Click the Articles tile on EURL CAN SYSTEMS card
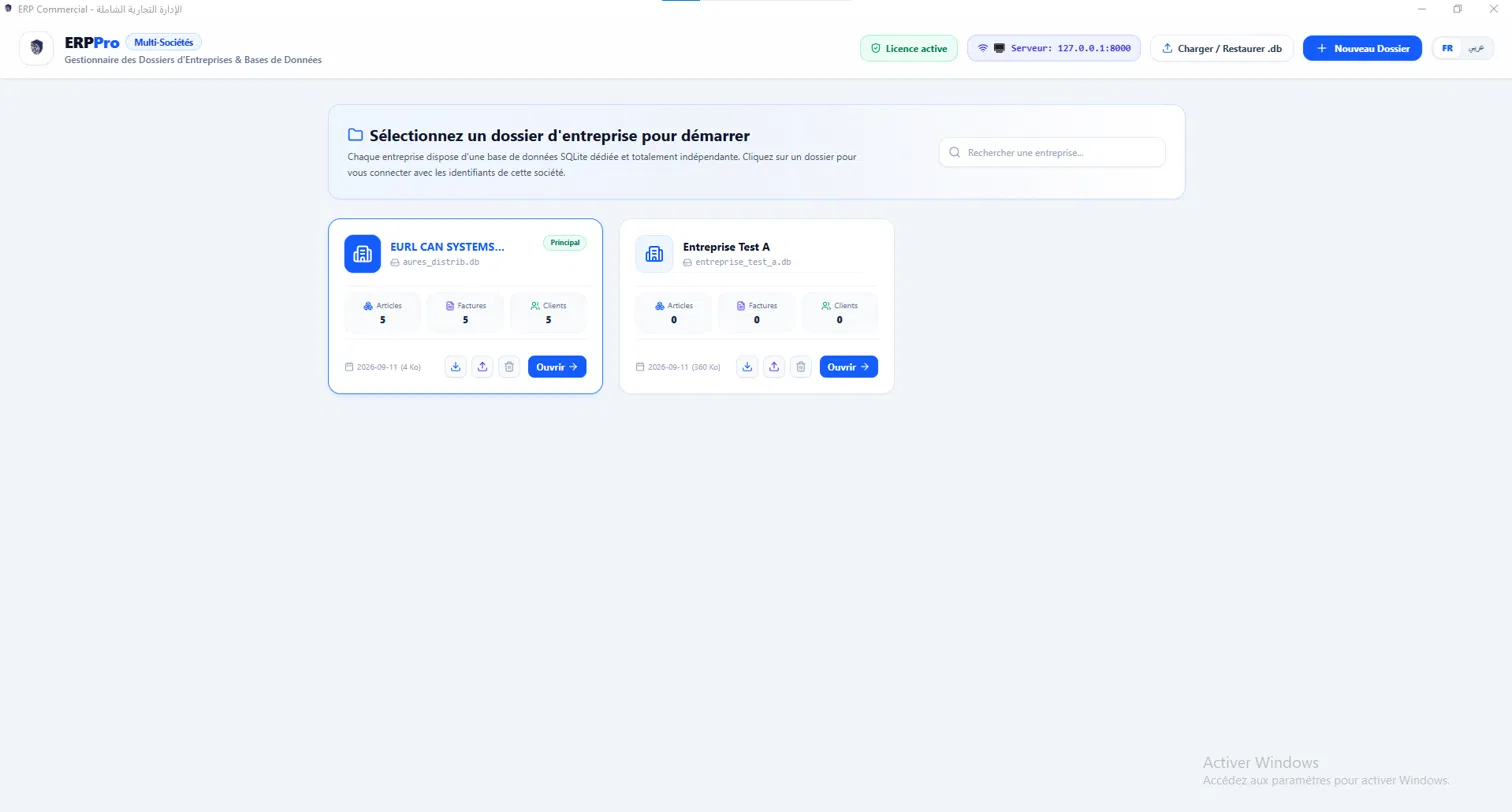1512x812 pixels. [383, 313]
